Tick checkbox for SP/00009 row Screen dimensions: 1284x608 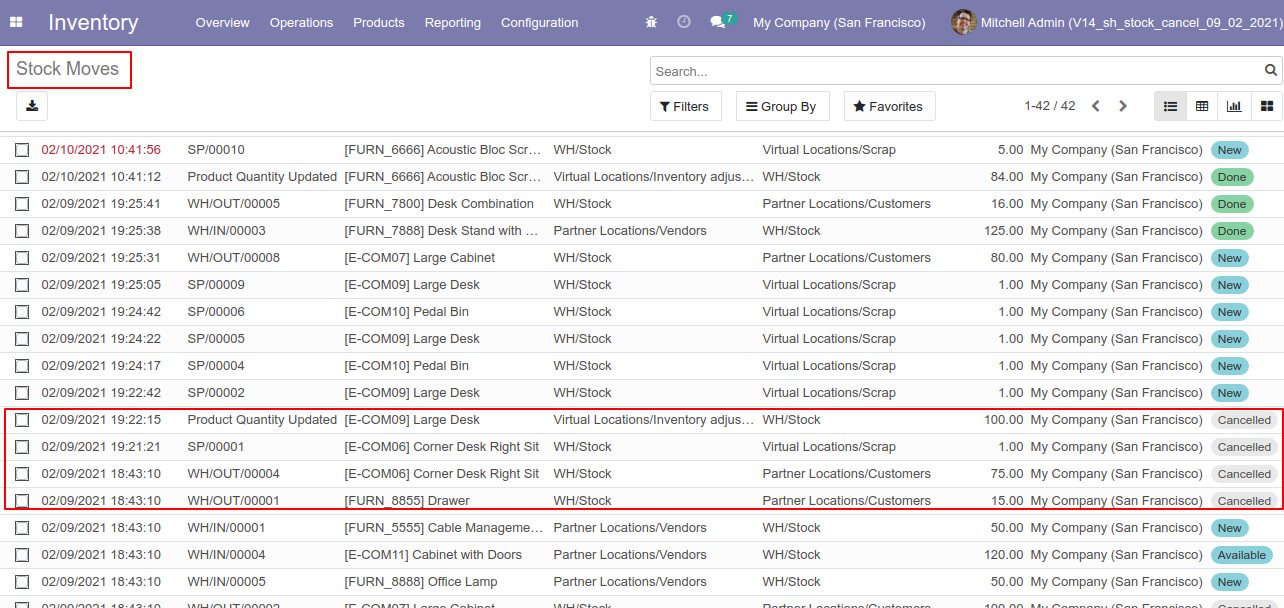coord(22,285)
